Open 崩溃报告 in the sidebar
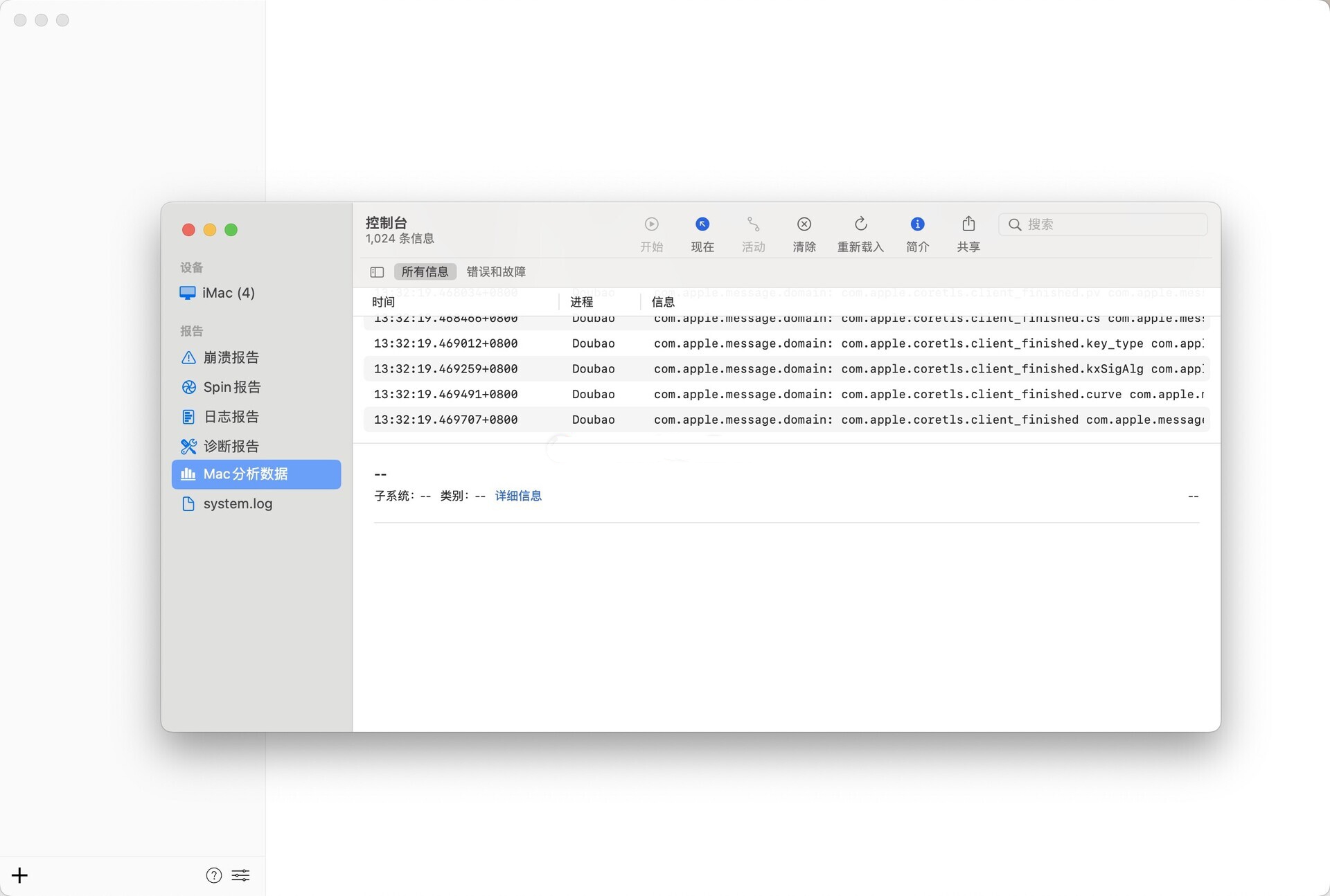The height and width of the screenshot is (896, 1330). pos(256,357)
